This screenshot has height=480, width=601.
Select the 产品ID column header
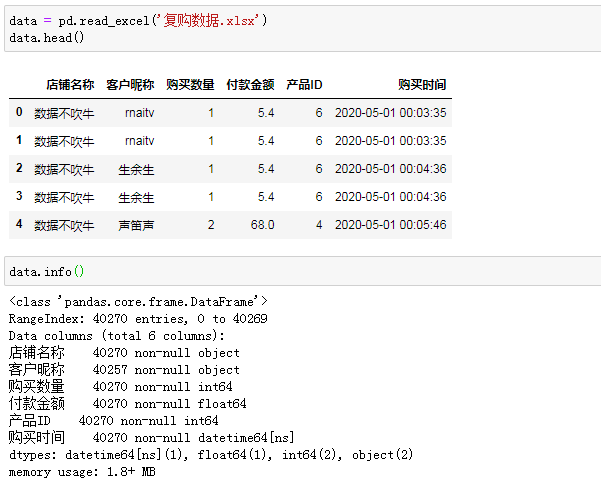click(x=304, y=84)
